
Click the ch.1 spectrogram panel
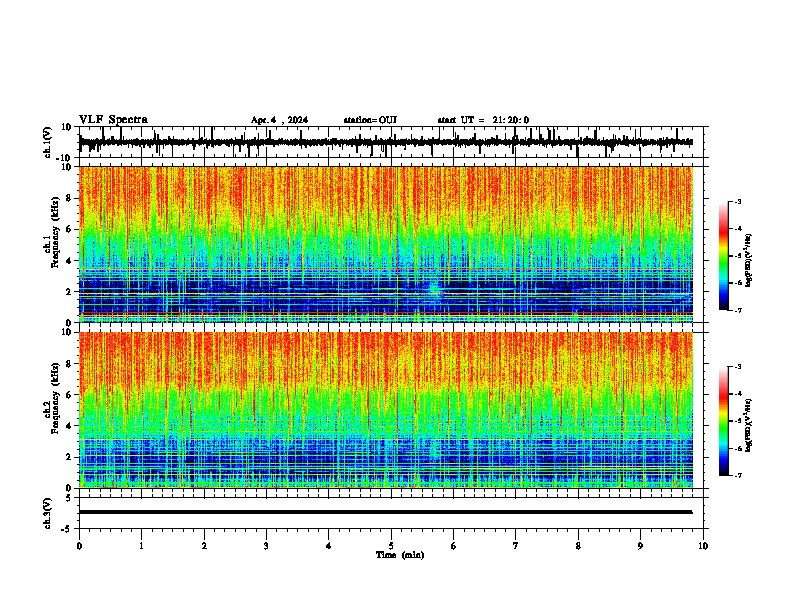point(386,244)
